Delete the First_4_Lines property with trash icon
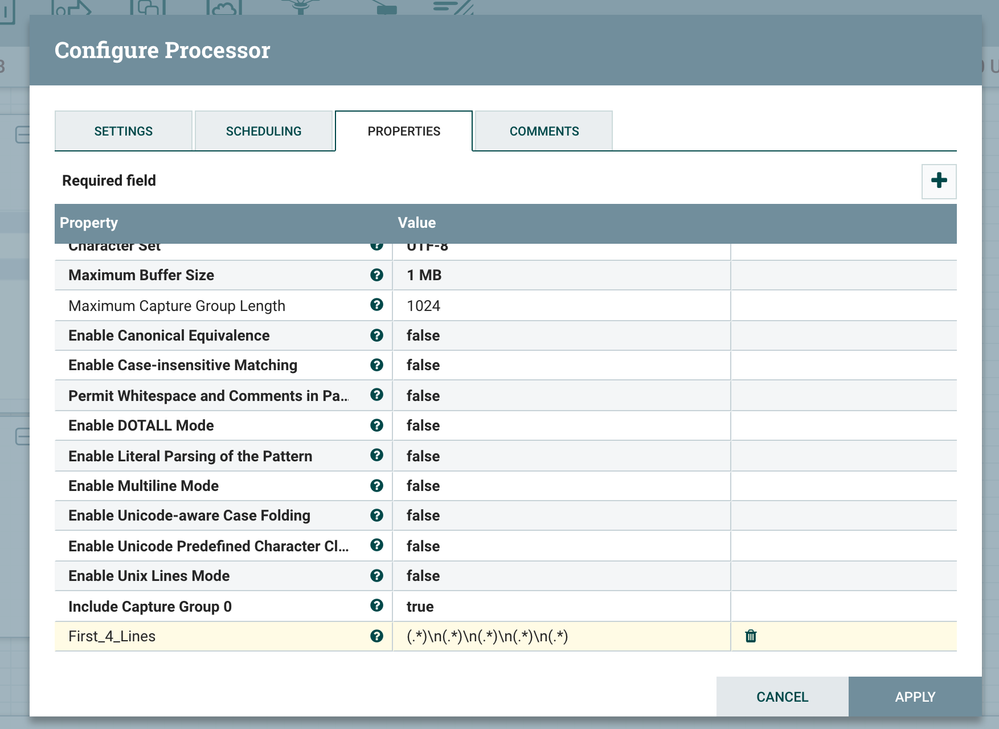 click(751, 636)
